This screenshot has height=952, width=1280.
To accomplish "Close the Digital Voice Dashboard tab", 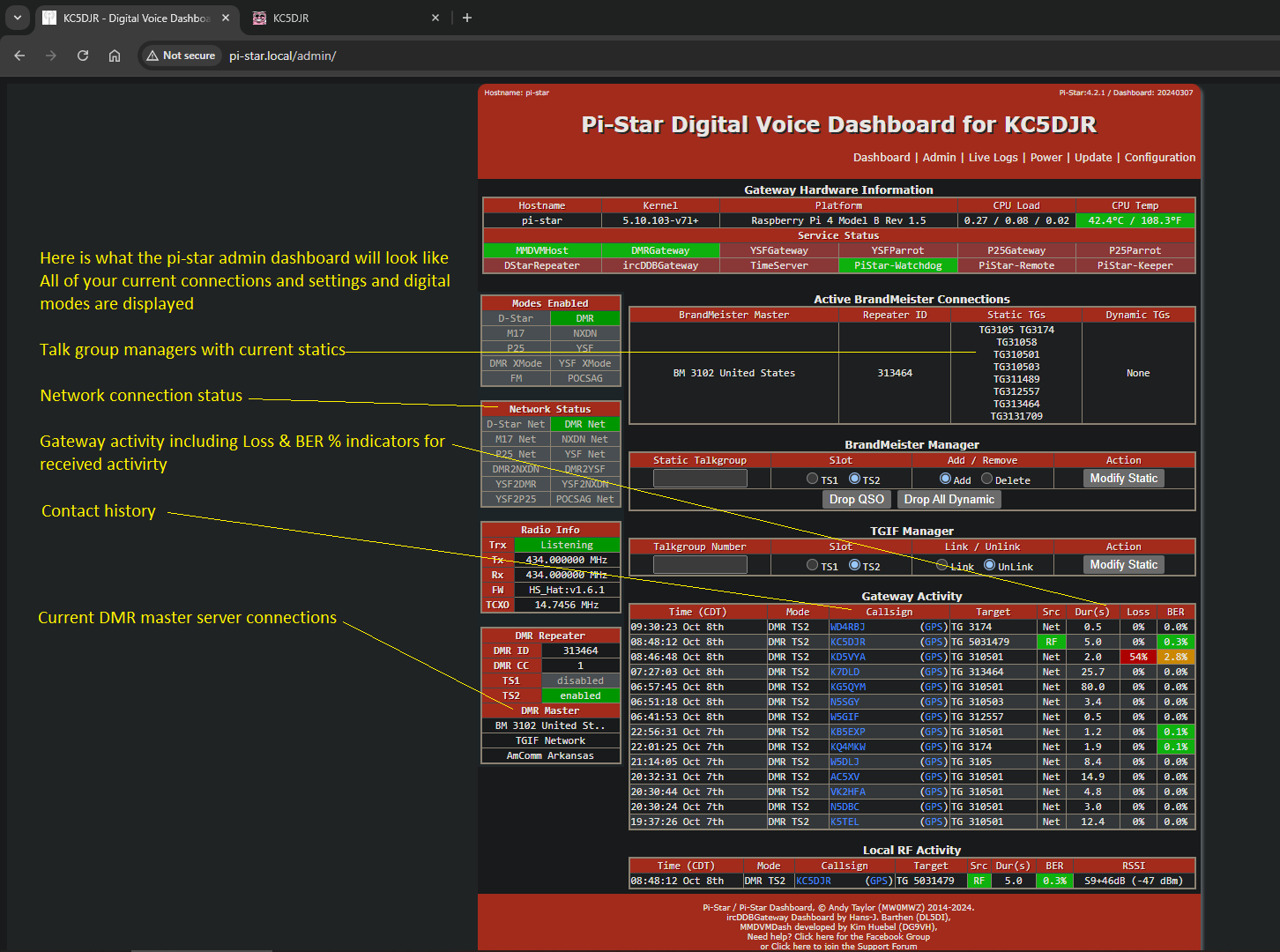I will point(226,18).
